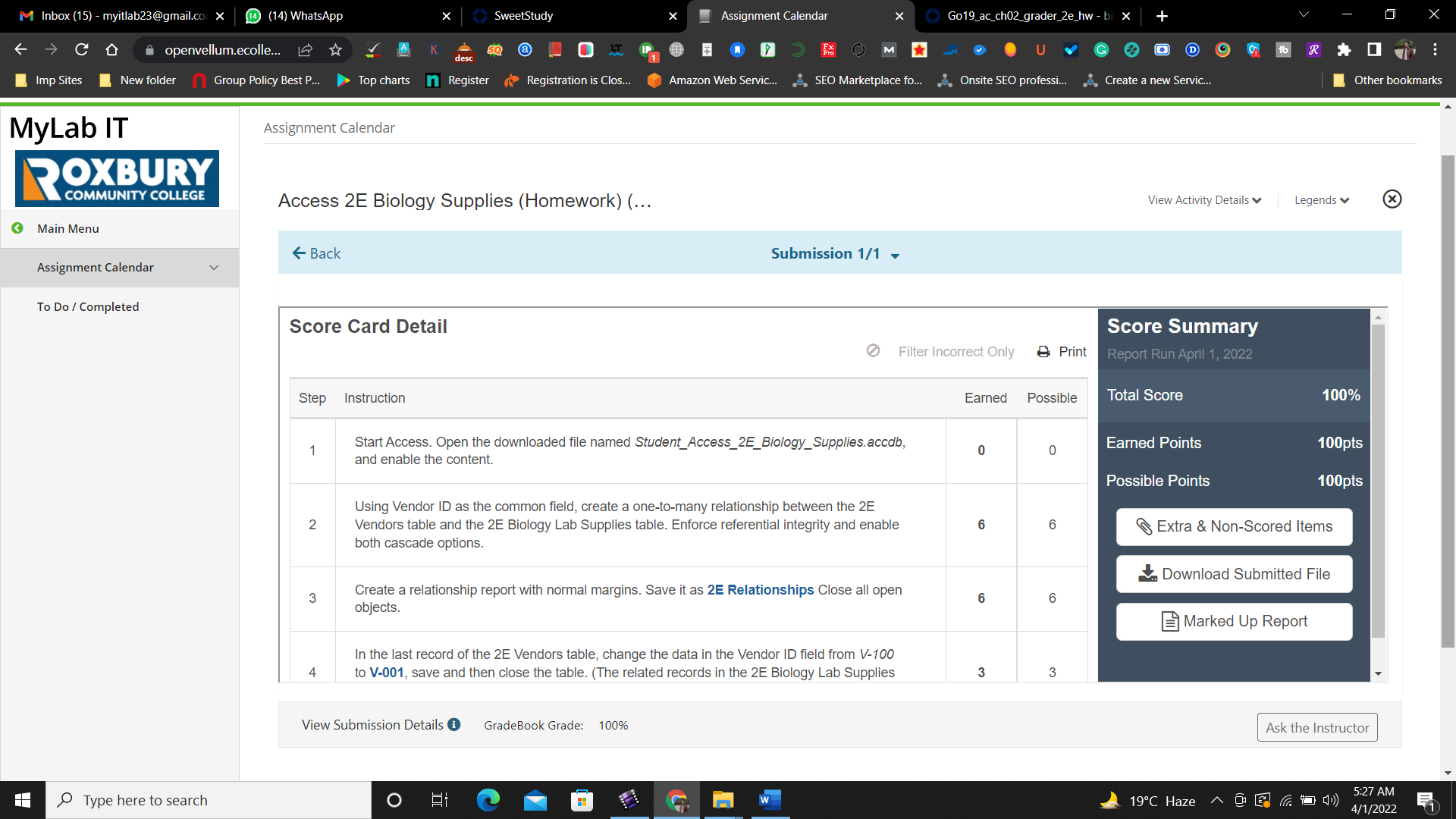Click the Download Submitted File button
This screenshot has height=819, width=1456.
coord(1234,574)
